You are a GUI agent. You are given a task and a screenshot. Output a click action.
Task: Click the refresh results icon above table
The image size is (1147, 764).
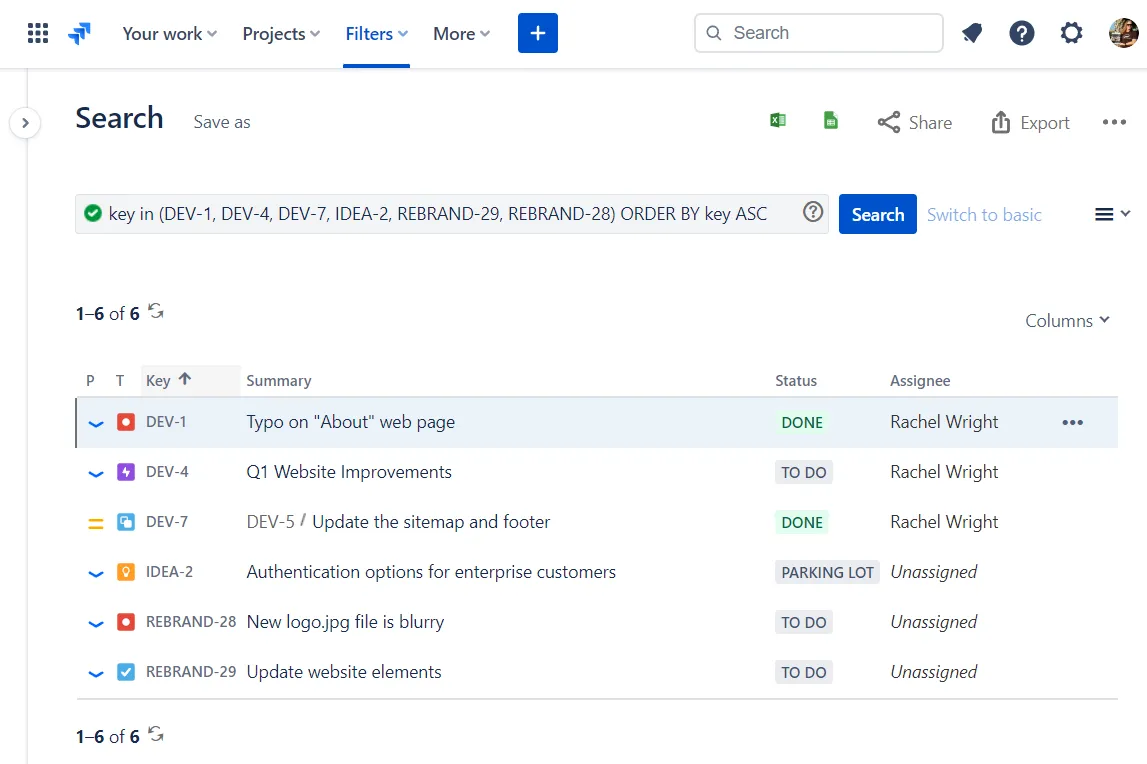(x=156, y=311)
